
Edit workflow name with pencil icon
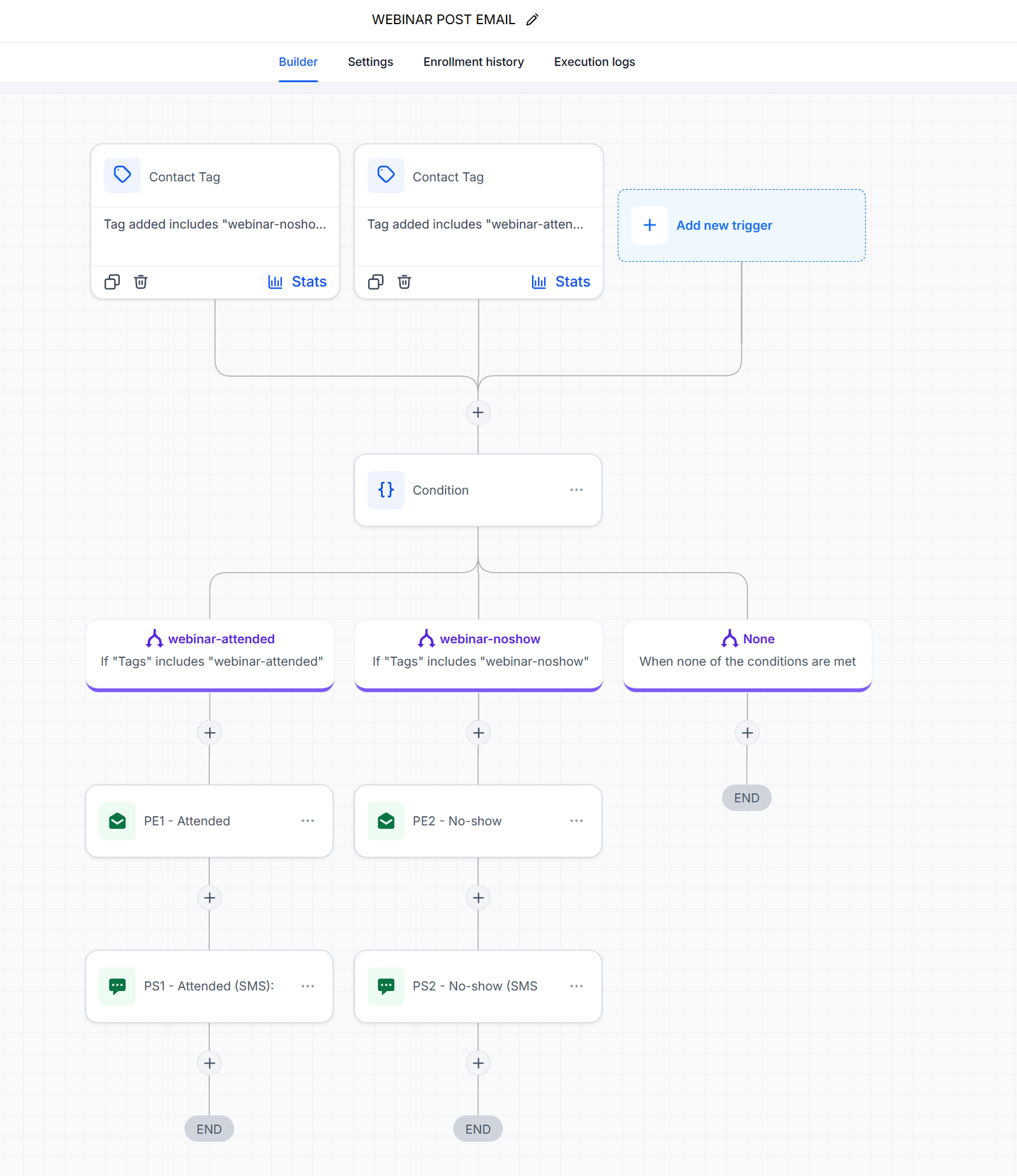pos(532,20)
